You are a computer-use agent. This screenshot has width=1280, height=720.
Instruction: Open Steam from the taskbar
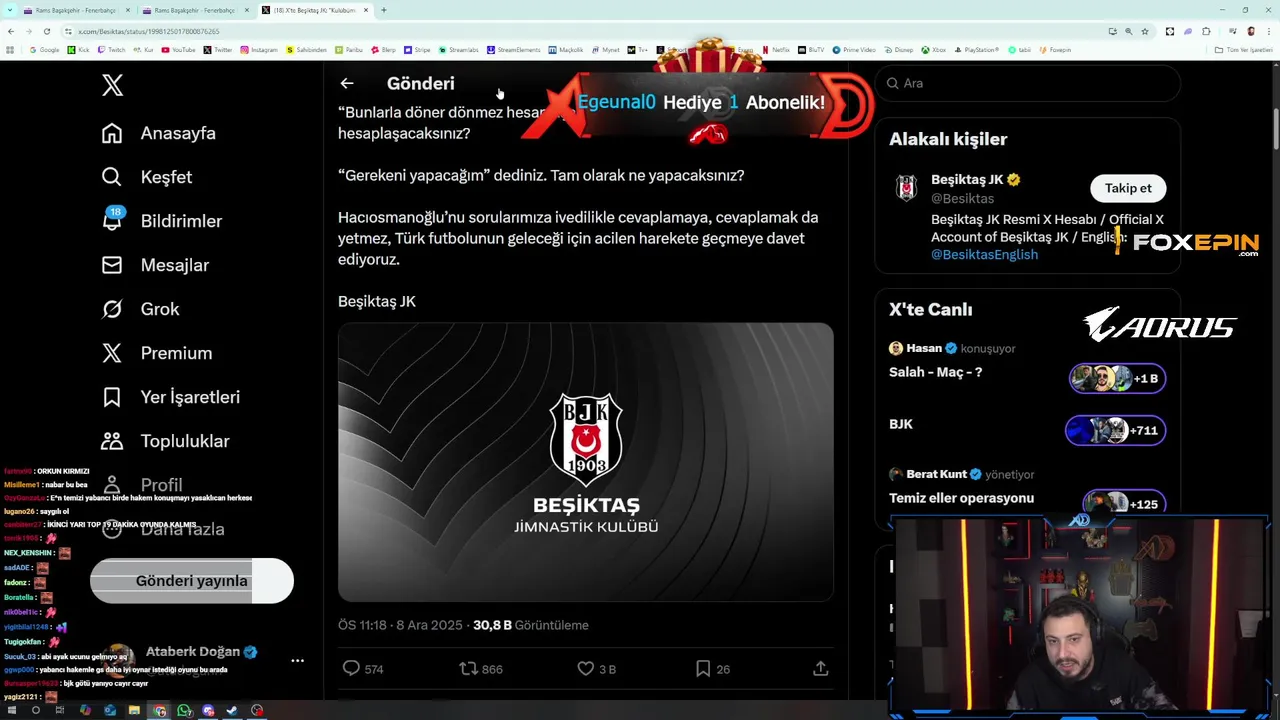232,711
